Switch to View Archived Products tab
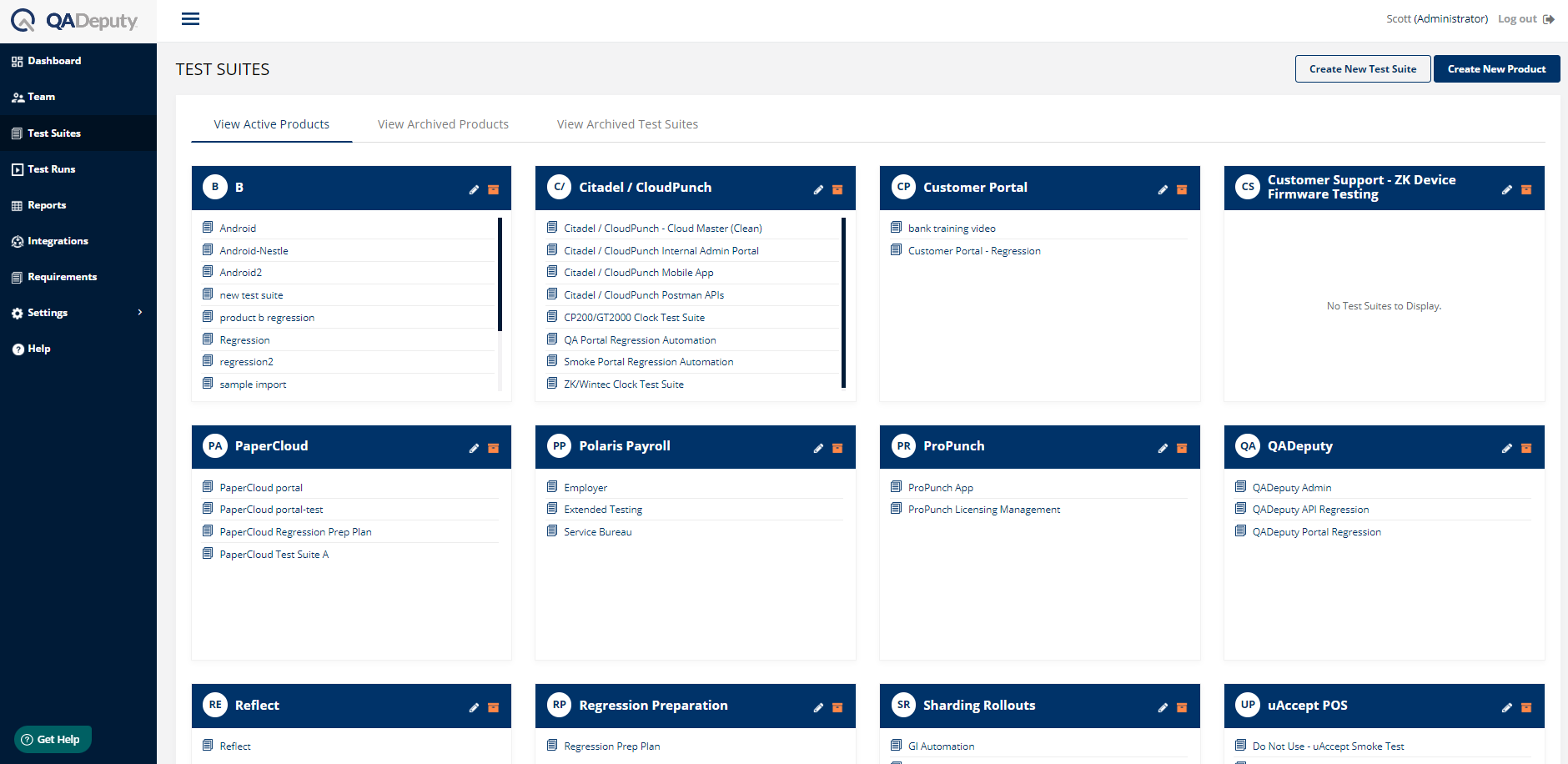Screen dimensions: 1568x764 443,124
